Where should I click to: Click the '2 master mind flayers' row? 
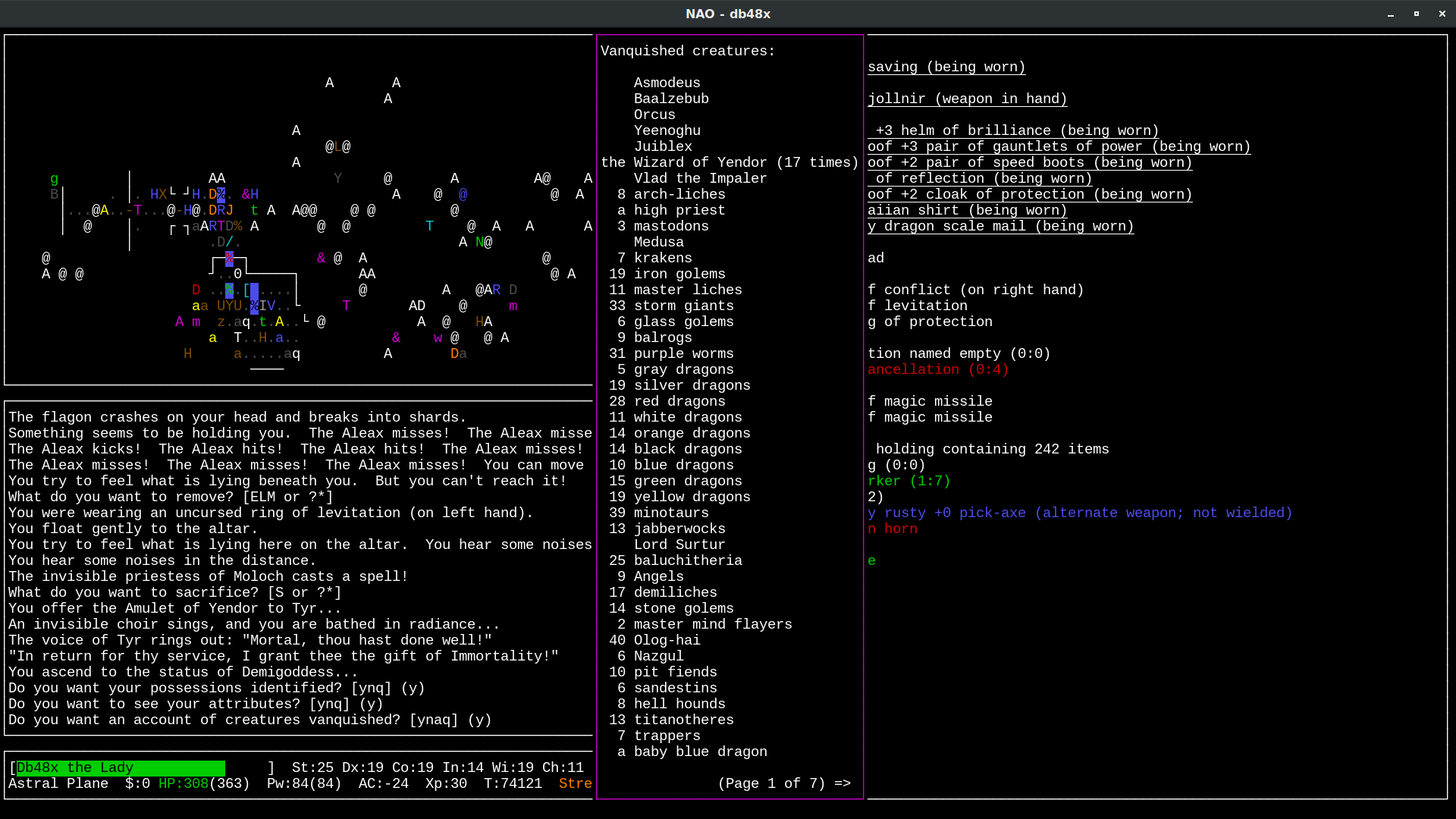coord(704,624)
